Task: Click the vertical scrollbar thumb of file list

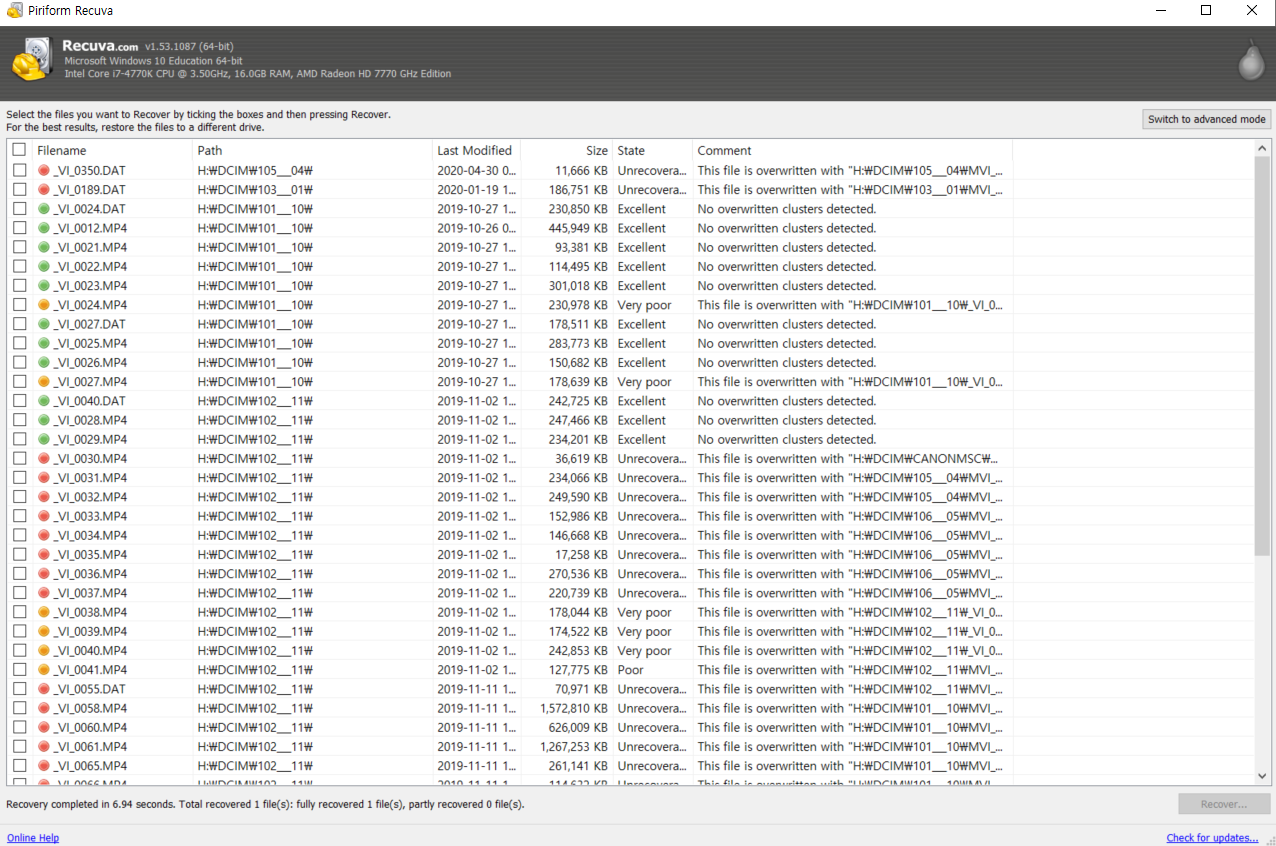Action: 1262,355
